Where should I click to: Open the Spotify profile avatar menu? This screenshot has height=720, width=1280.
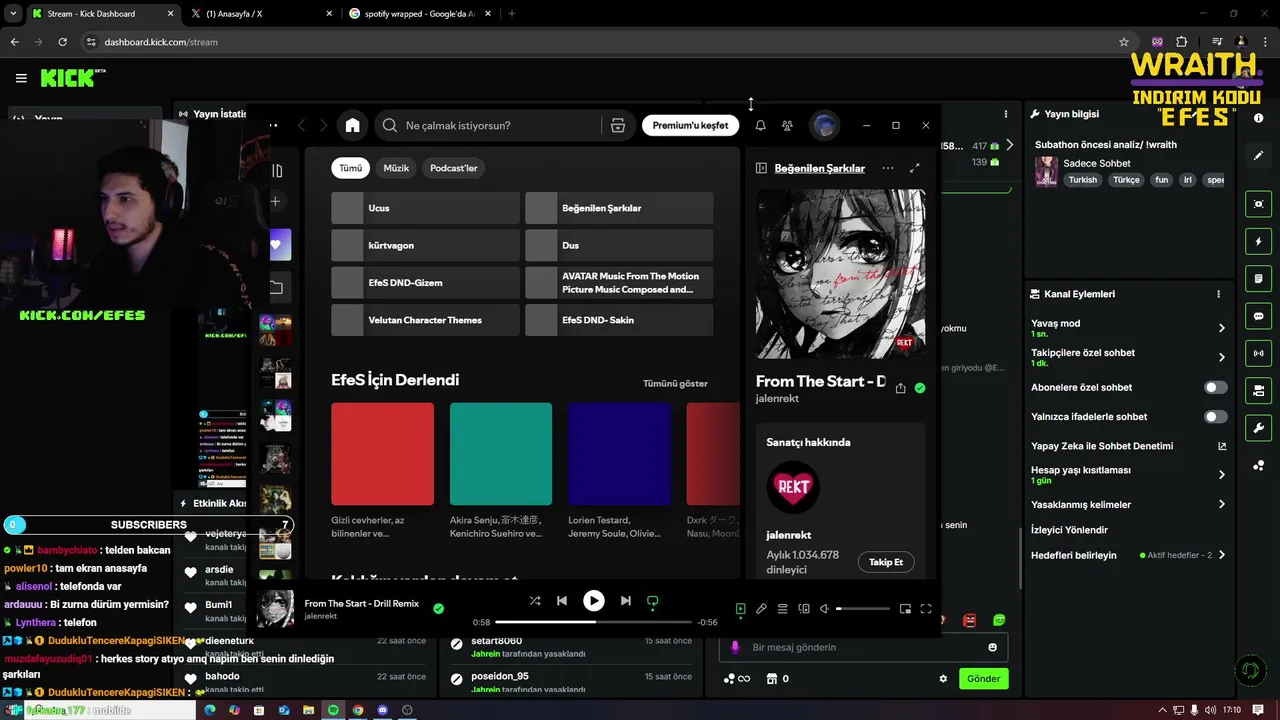point(824,125)
